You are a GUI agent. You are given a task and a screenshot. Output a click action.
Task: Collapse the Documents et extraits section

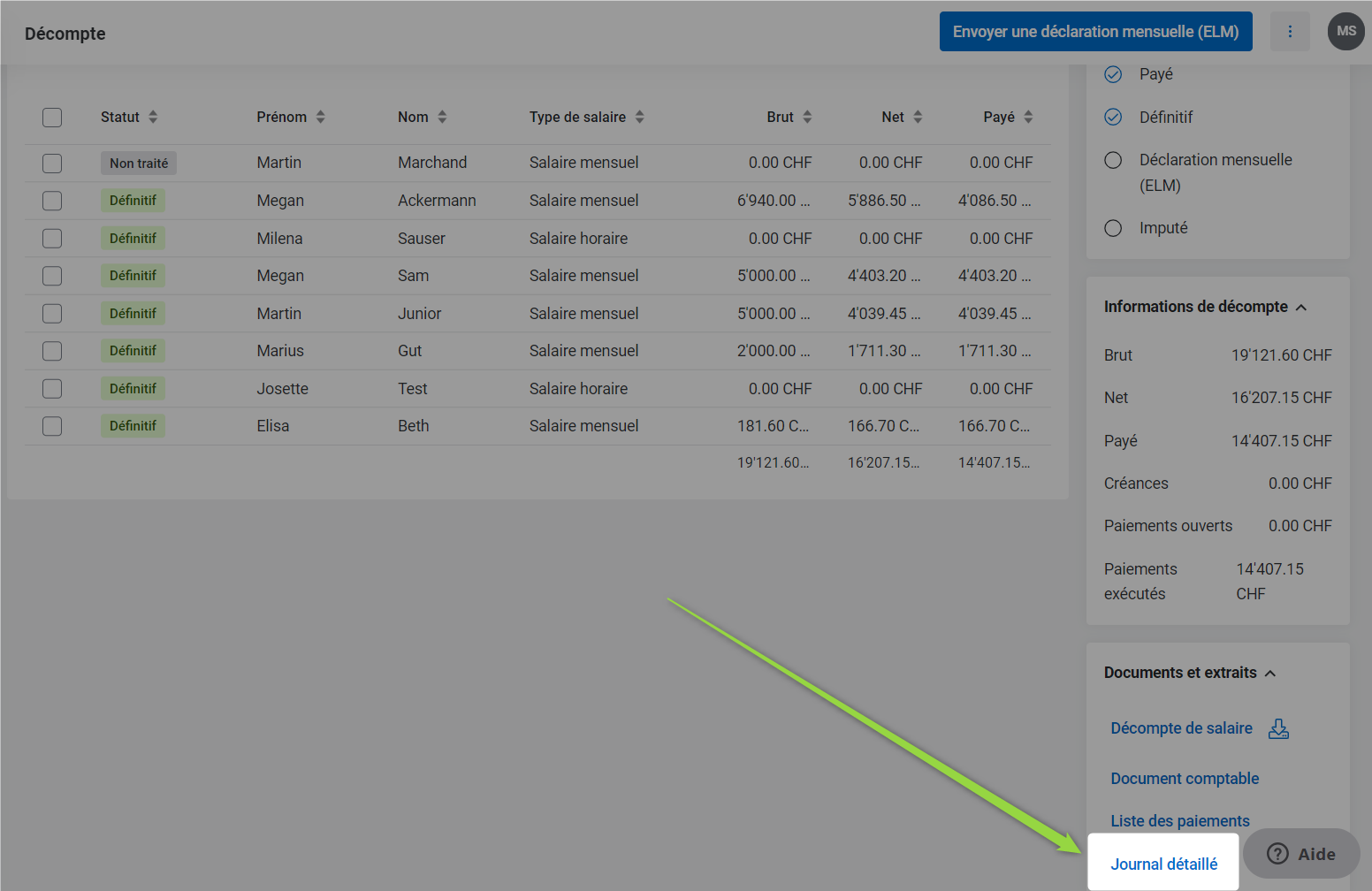[1270, 674]
